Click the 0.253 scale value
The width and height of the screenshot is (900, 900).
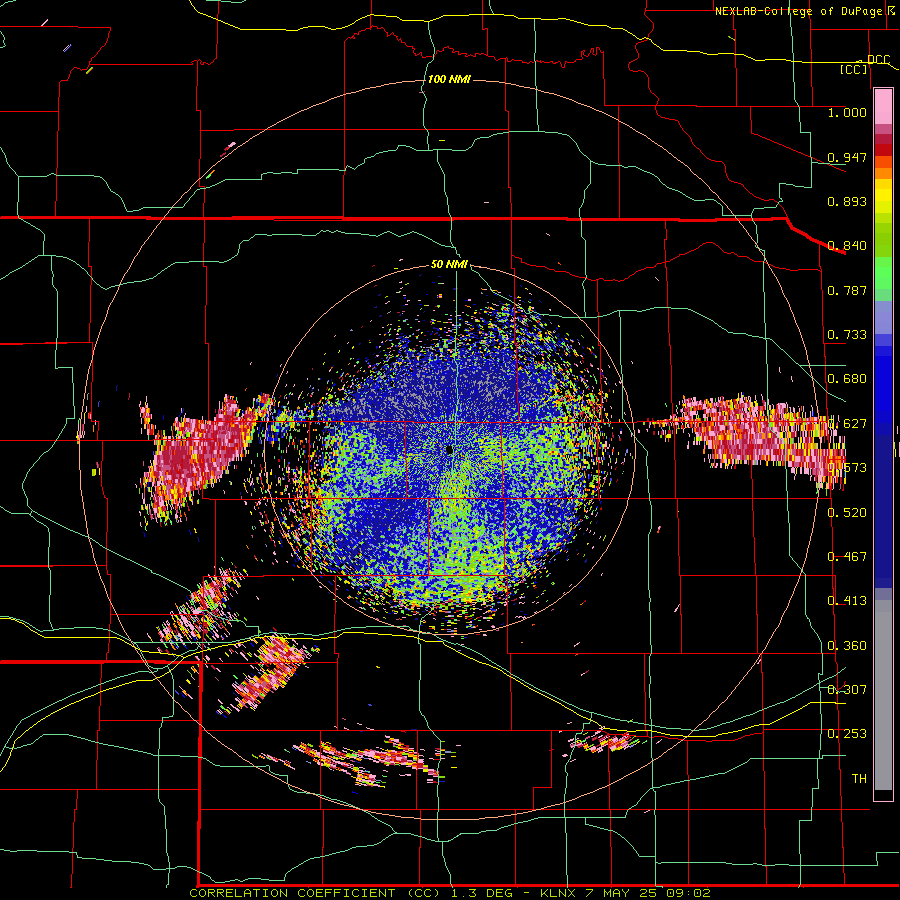[x=847, y=734]
